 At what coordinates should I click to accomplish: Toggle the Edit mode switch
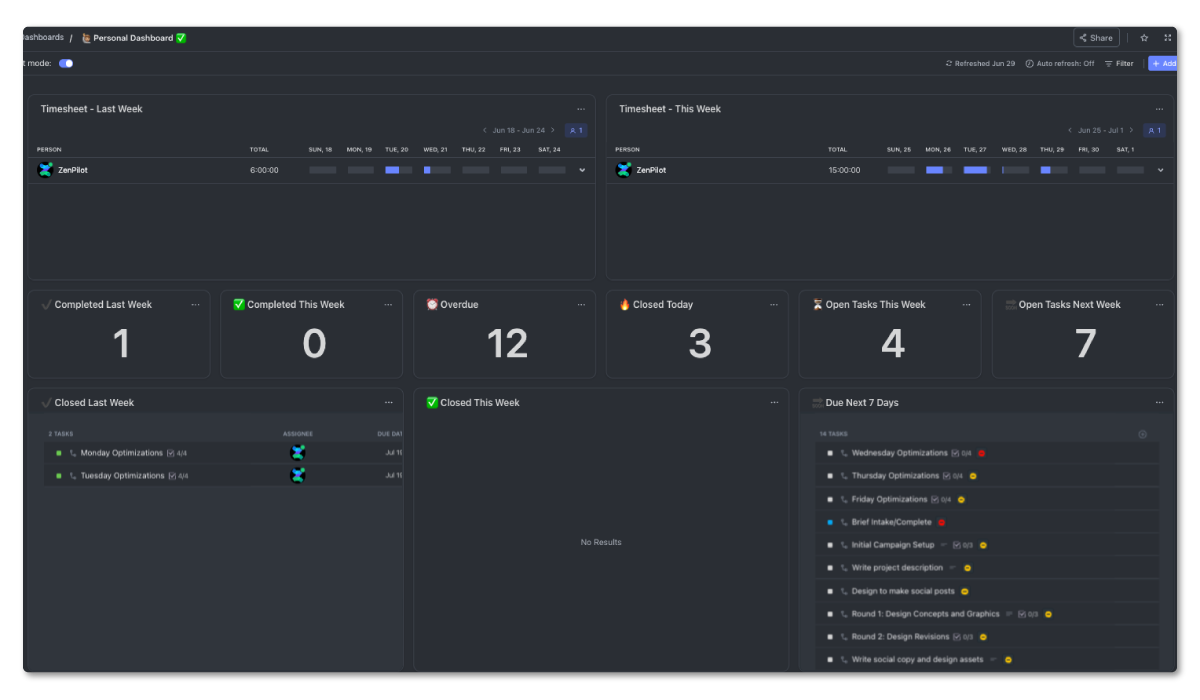pyautogui.click(x=65, y=62)
